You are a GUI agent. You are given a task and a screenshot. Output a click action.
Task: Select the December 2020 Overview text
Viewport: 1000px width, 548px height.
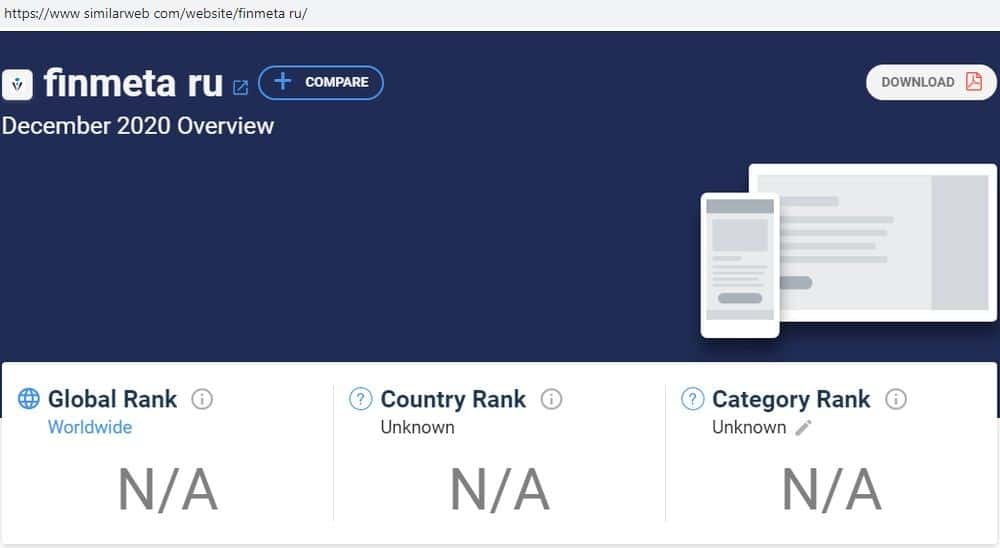click(x=138, y=126)
